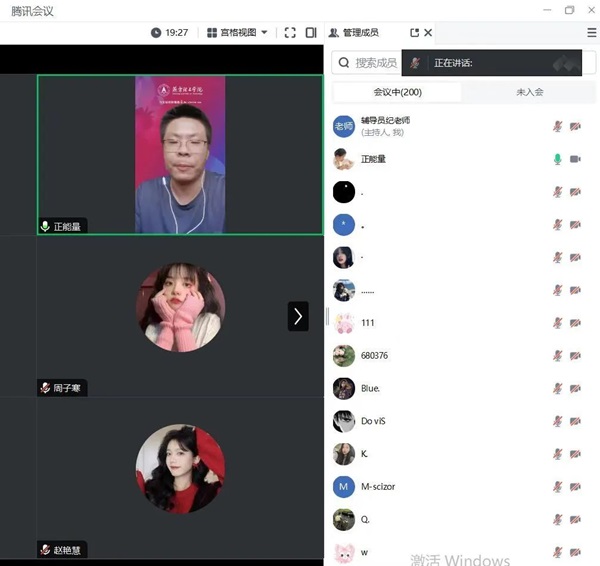
Task: Click the camera-off icon for 680376
Action: click(575, 355)
